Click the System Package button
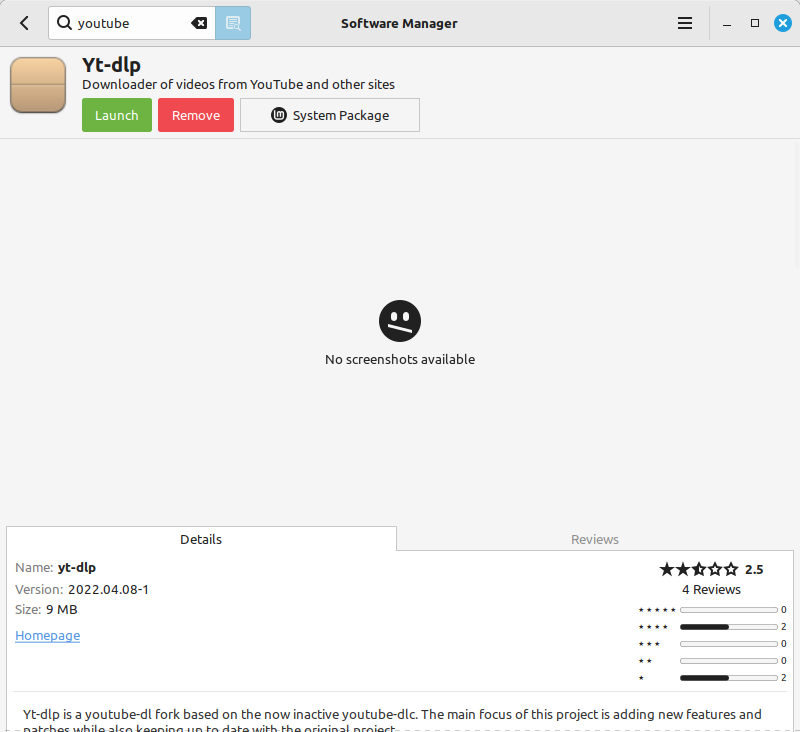 point(330,115)
